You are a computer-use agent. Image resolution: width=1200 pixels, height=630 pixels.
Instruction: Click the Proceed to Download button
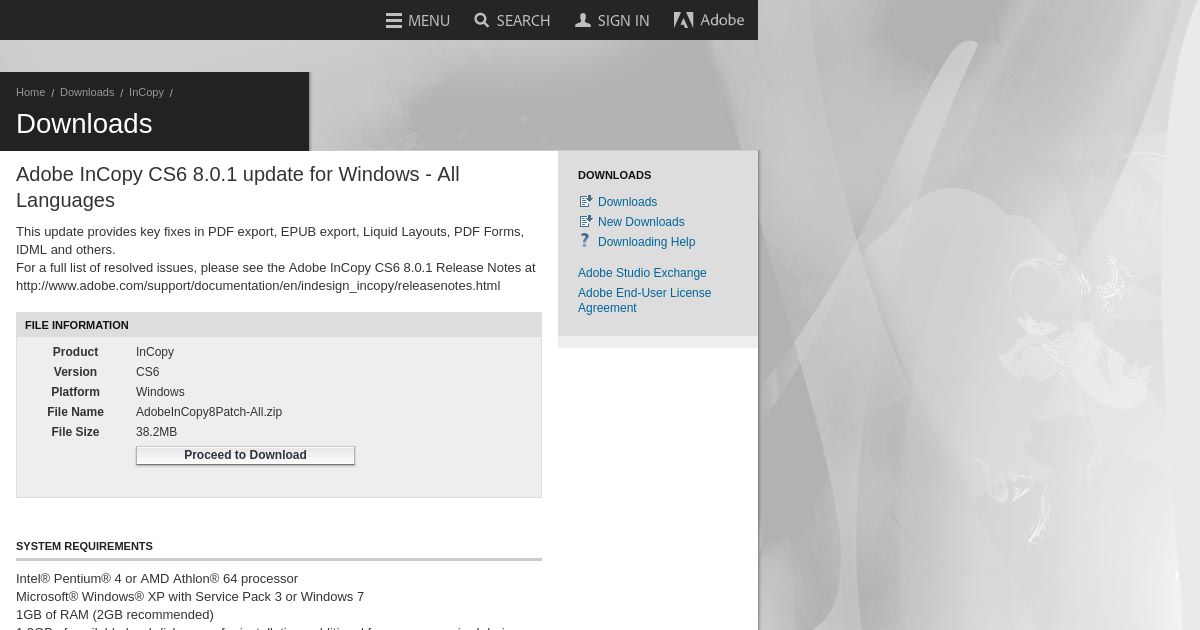pos(245,455)
